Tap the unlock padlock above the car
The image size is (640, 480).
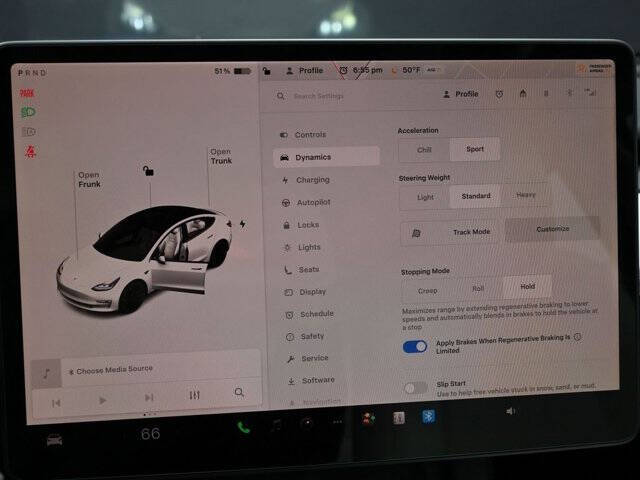point(148,171)
